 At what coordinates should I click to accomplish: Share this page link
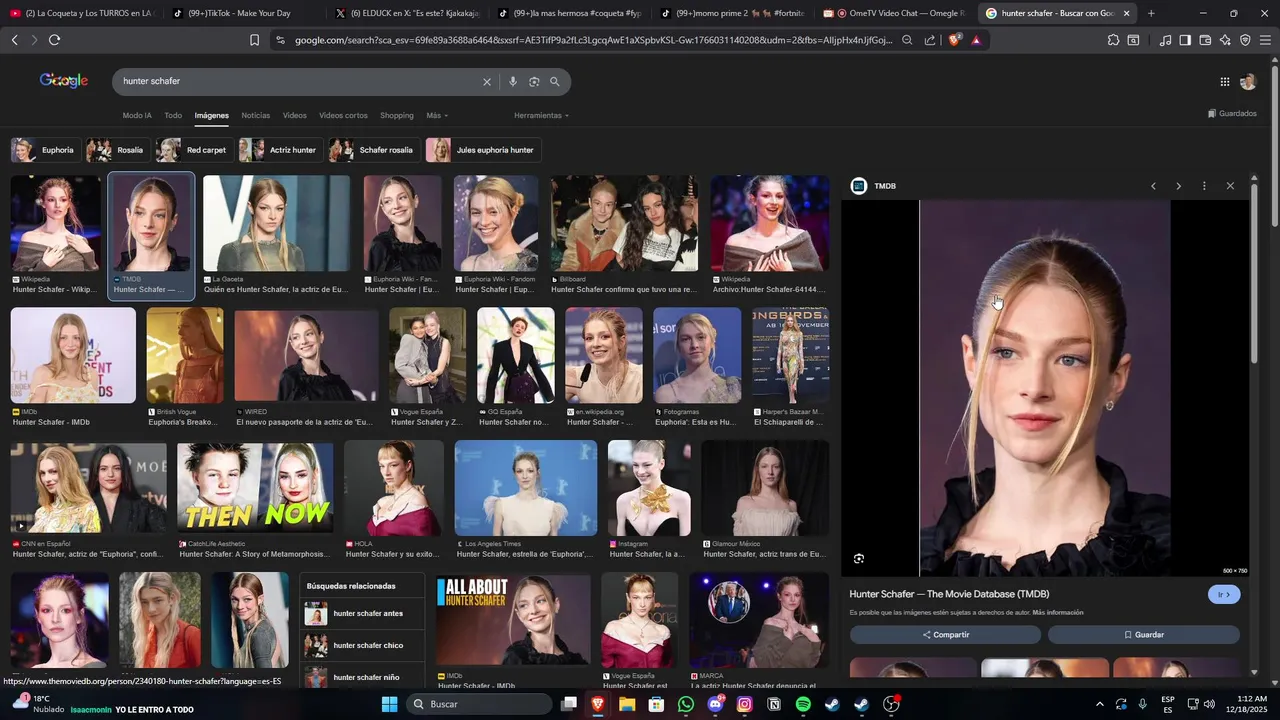(x=930, y=40)
